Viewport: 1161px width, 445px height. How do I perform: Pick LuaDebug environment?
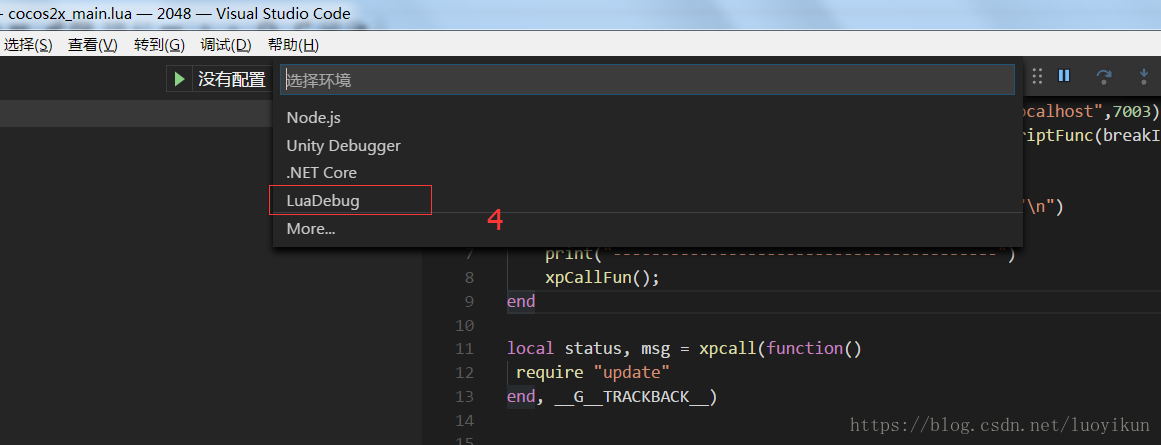tap(648, 200)
